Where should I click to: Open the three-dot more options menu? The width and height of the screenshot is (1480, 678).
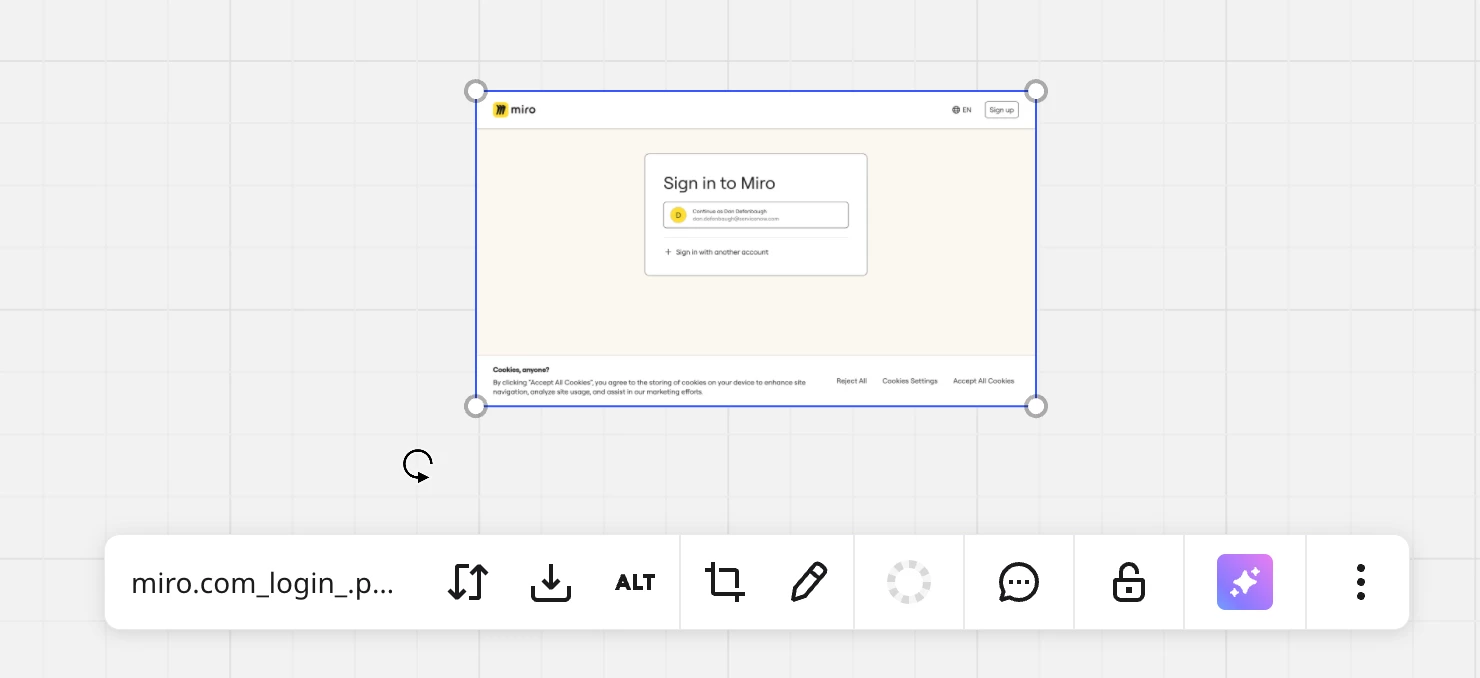tap(1361, 582)
